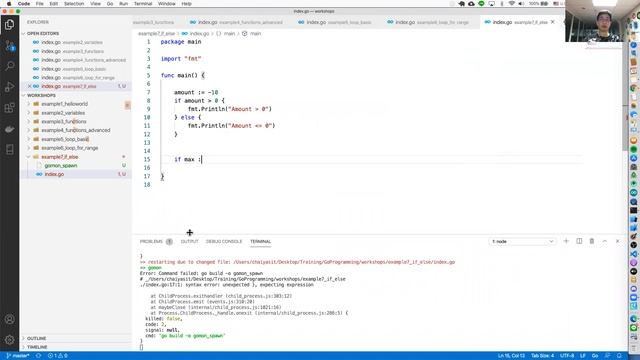This screenshot has height=360, width=640.
Task: Expand the example2_variables folder
Action: [63, 113]
